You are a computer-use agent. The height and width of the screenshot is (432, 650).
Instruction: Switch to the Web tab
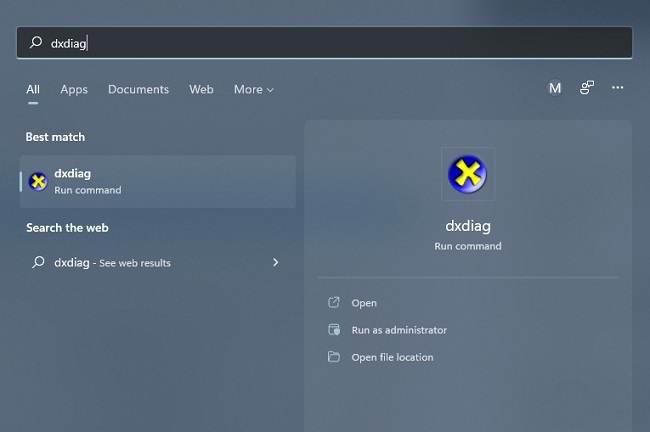click(x=201, y=89)
